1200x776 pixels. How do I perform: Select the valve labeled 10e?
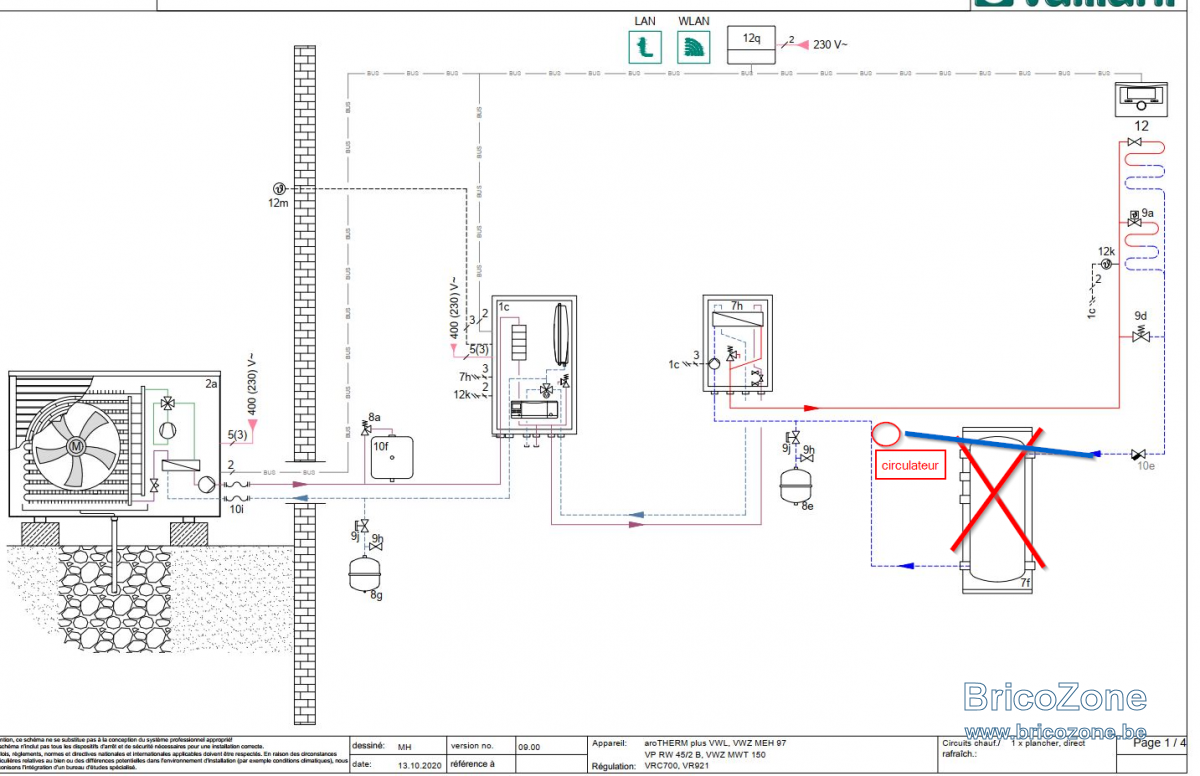[x=1139, y=454]
